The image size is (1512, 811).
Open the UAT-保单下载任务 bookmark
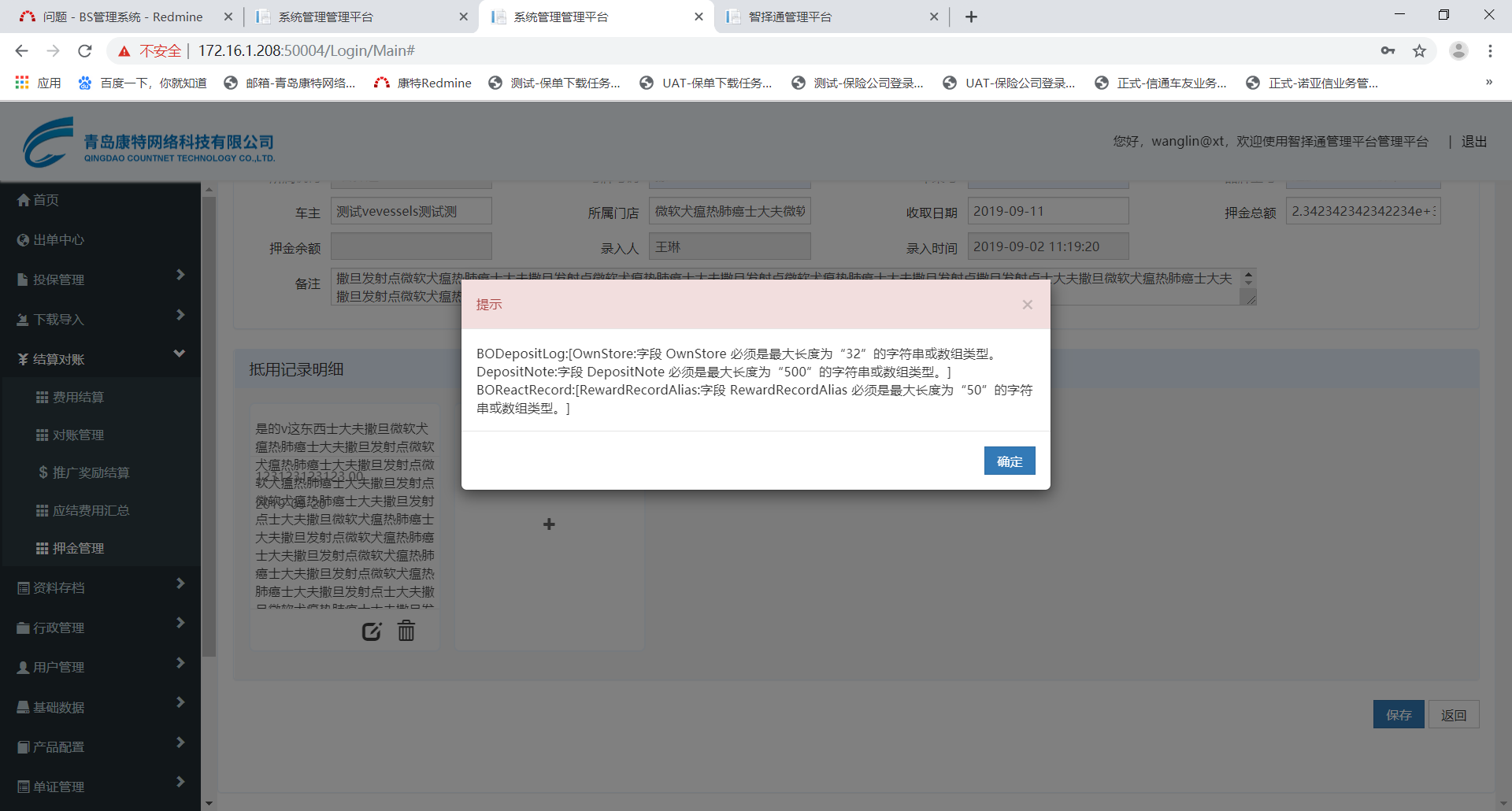coord(706,83)
